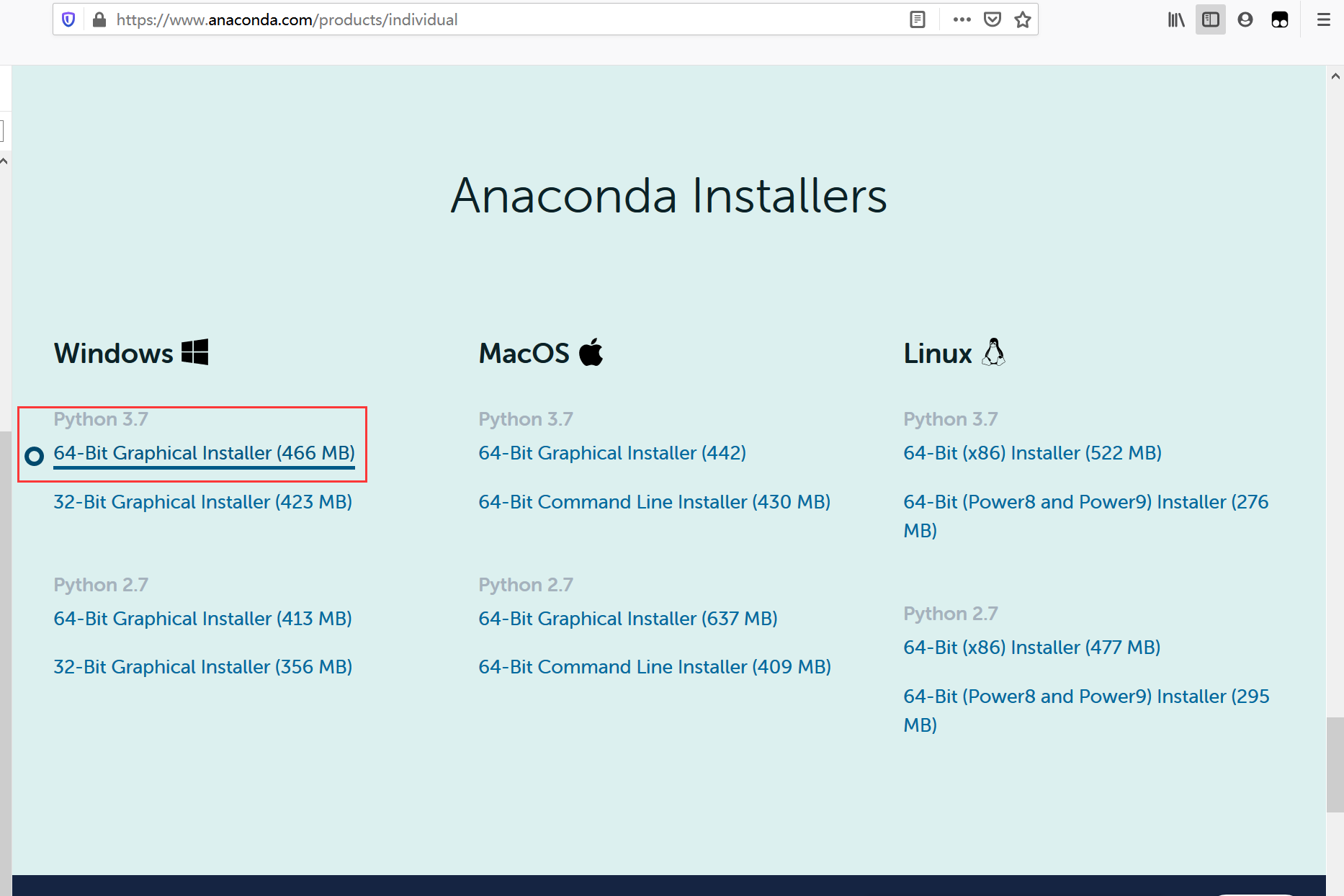Image resolution: width=1344 pixels, height=896 pixels.
Task: Download MacOS Python 2.7 64-Bit Graphical Installer (637 MB)
Action: [628, 619]
